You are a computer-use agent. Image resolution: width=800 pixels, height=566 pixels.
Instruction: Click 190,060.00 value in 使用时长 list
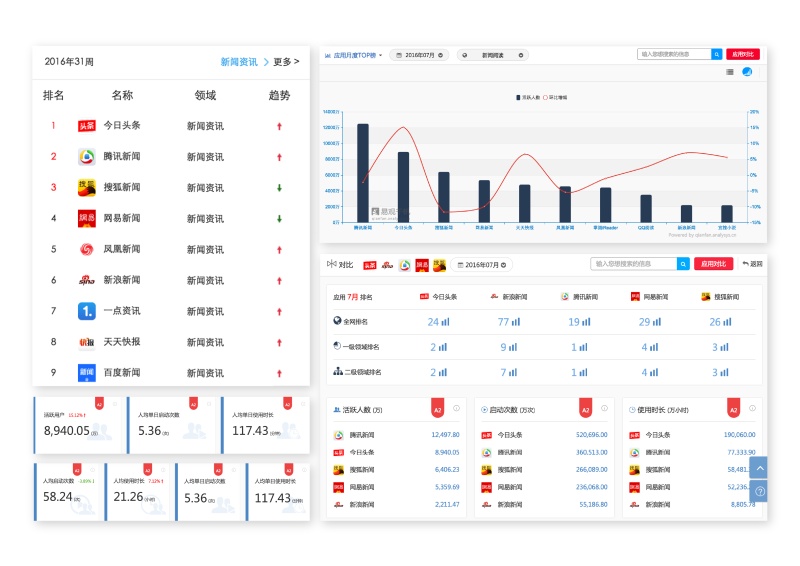739,435
